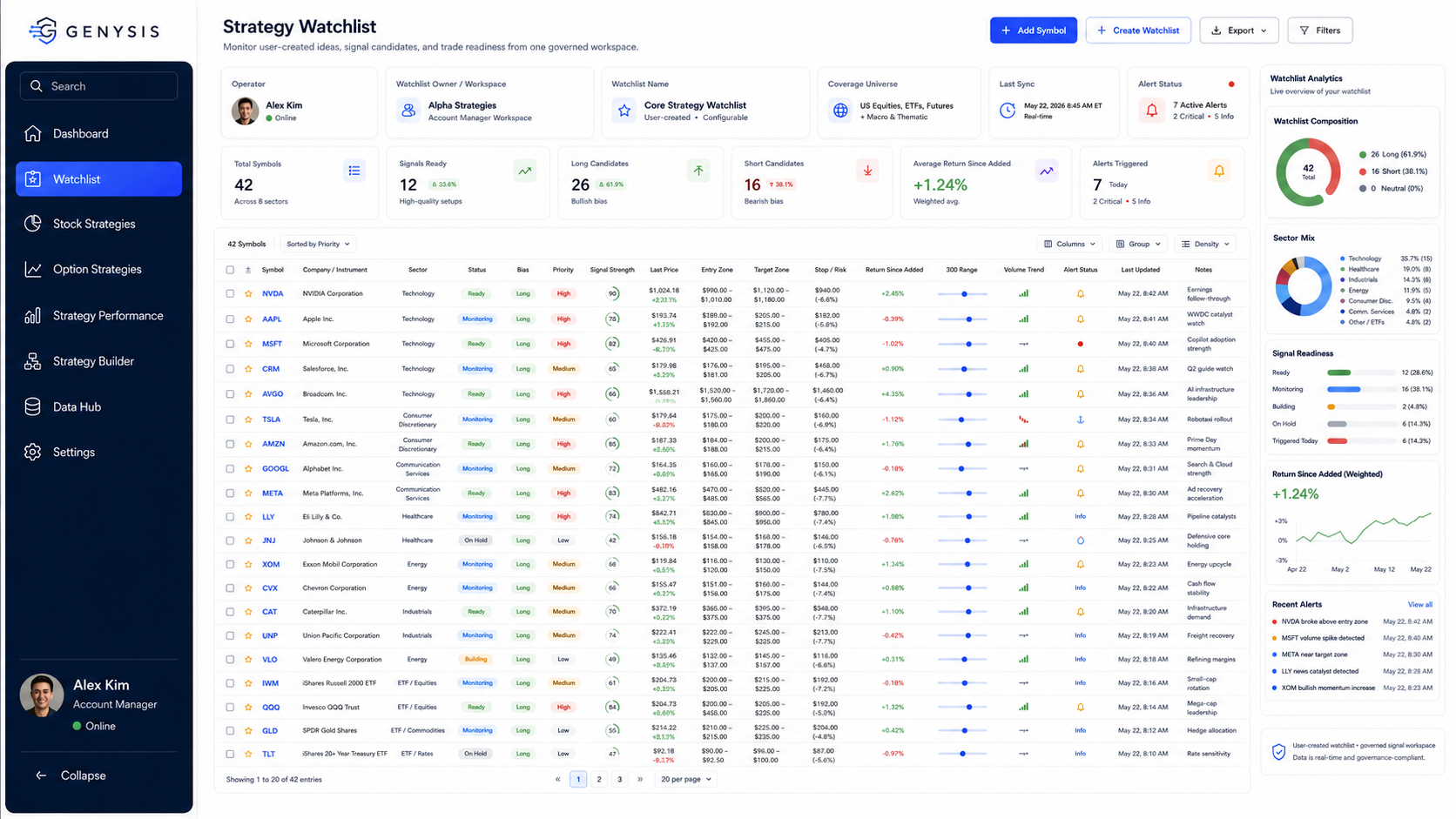Click the up arrow icon on Long Candidates card
1456x819 pixels.
click(698, 171)
